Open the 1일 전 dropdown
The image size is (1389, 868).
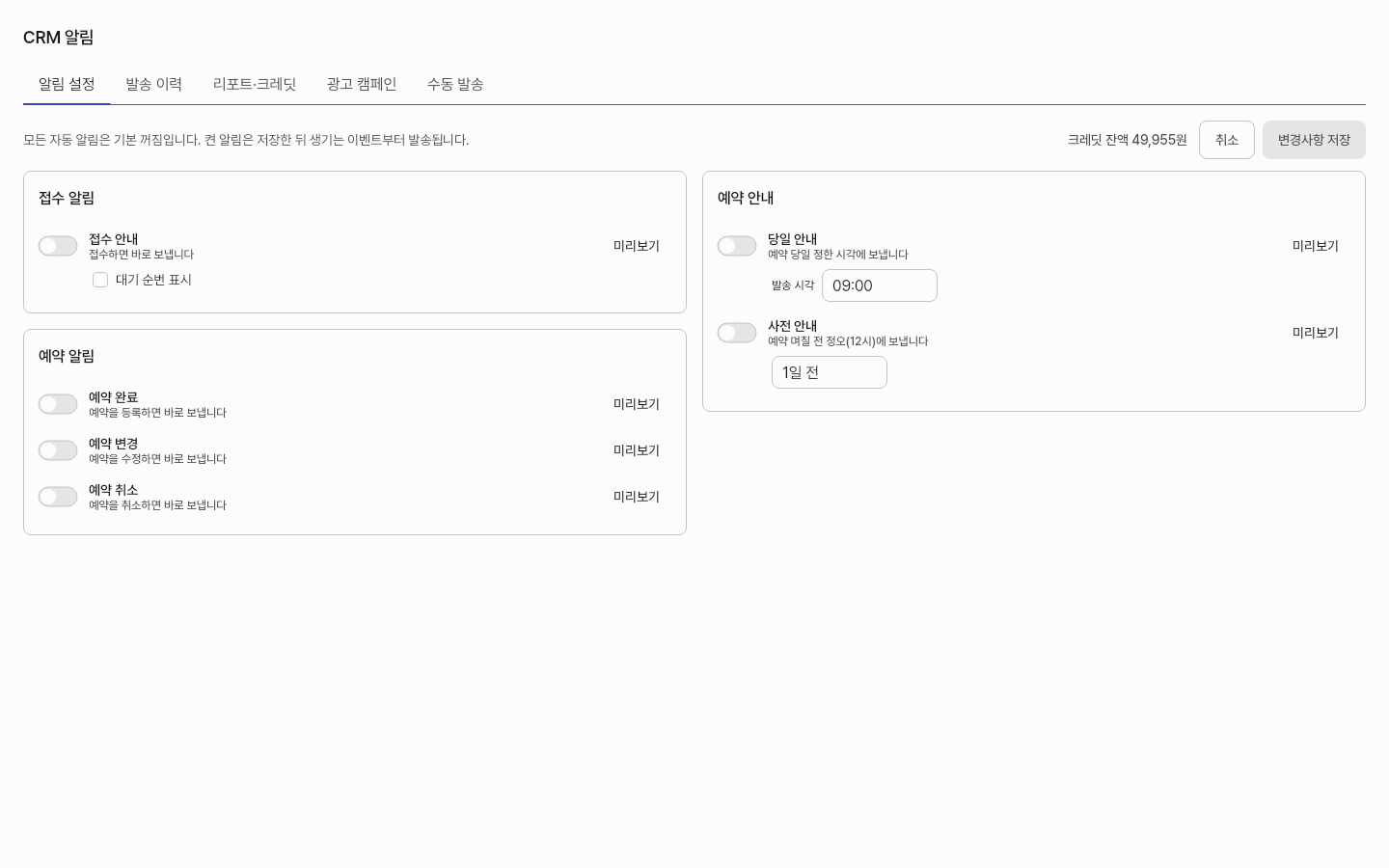point(830,372)
